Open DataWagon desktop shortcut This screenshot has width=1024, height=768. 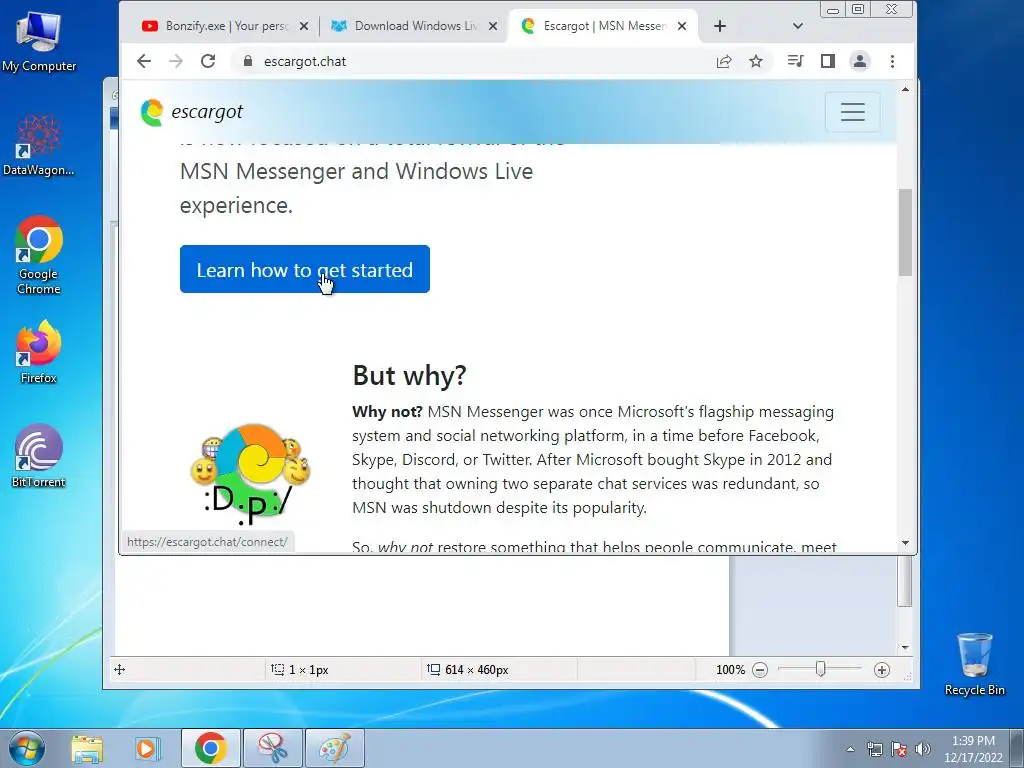click(39, 145)
